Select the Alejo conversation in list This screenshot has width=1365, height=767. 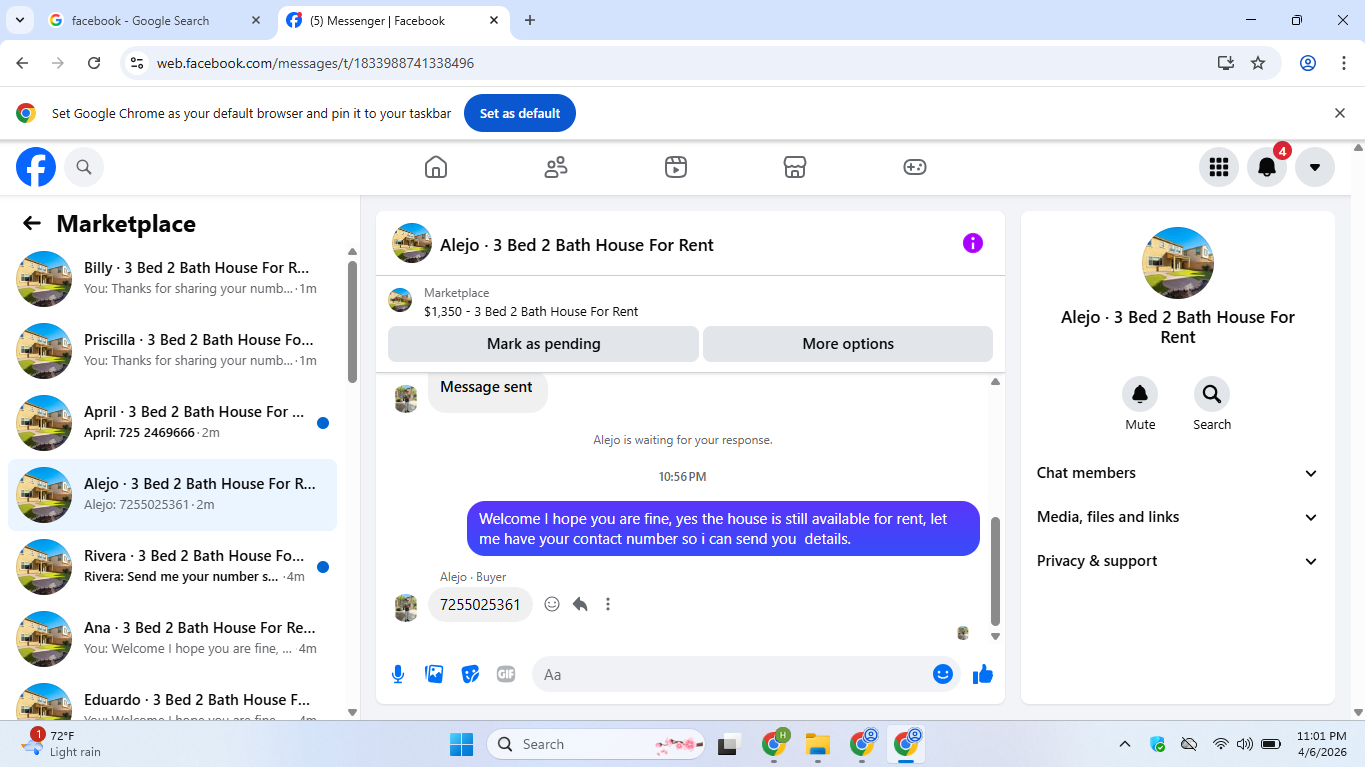[x=172, y=495]
